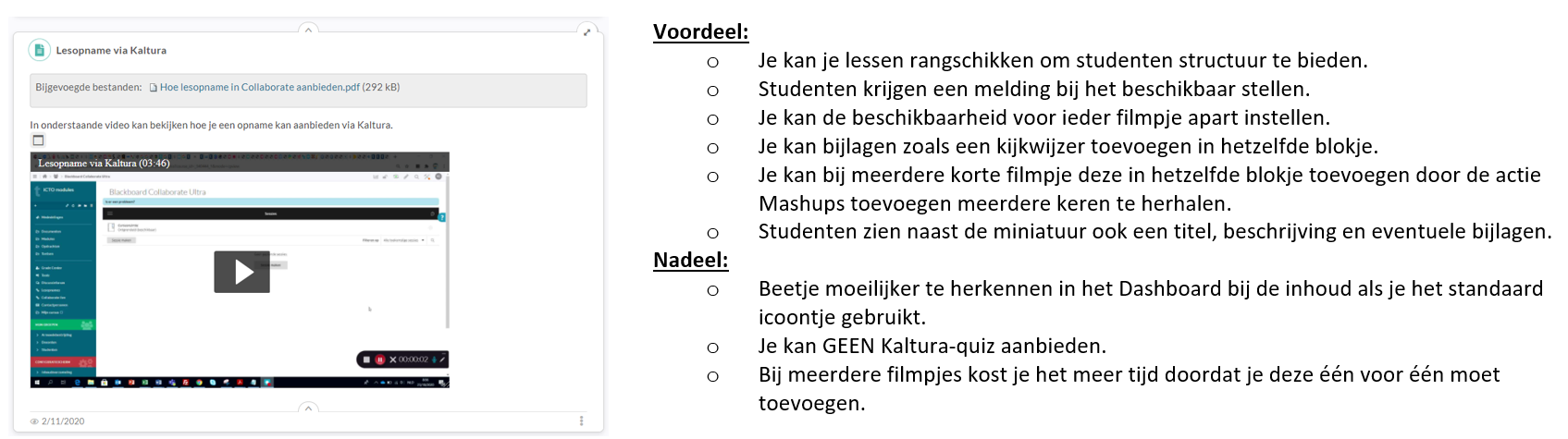Play the Lesopname via Kaltura video

tap(241, 272)
